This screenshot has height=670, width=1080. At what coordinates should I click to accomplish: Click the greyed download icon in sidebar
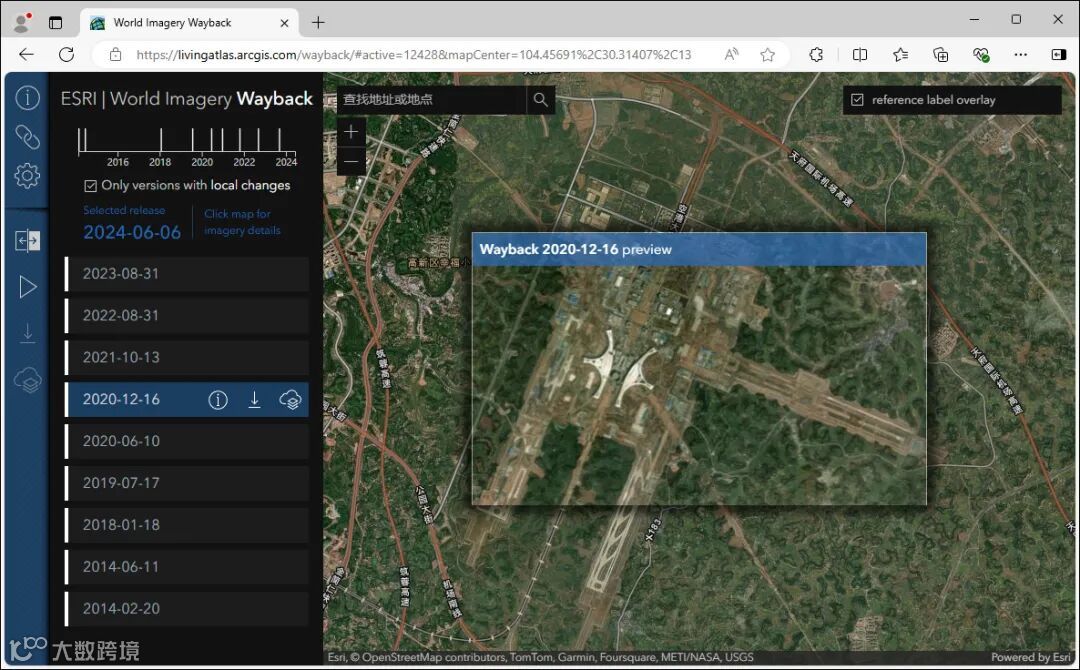tap(28, 333)
